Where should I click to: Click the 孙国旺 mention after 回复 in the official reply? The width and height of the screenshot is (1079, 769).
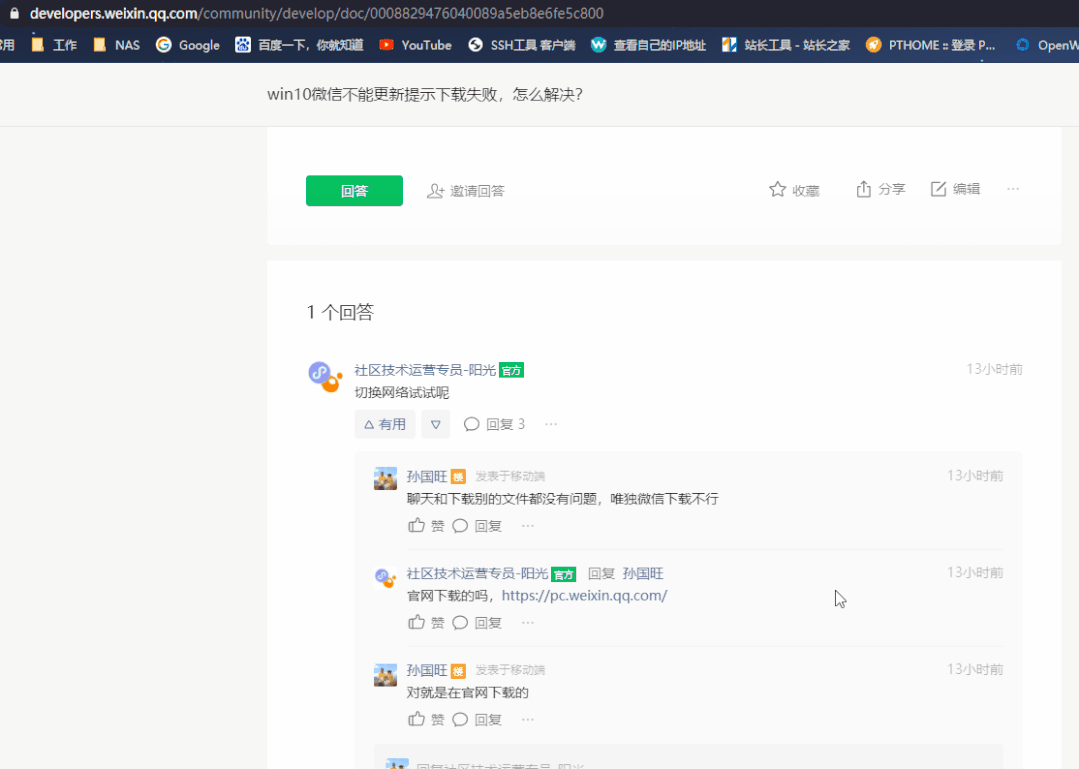[x=643, y=574]
